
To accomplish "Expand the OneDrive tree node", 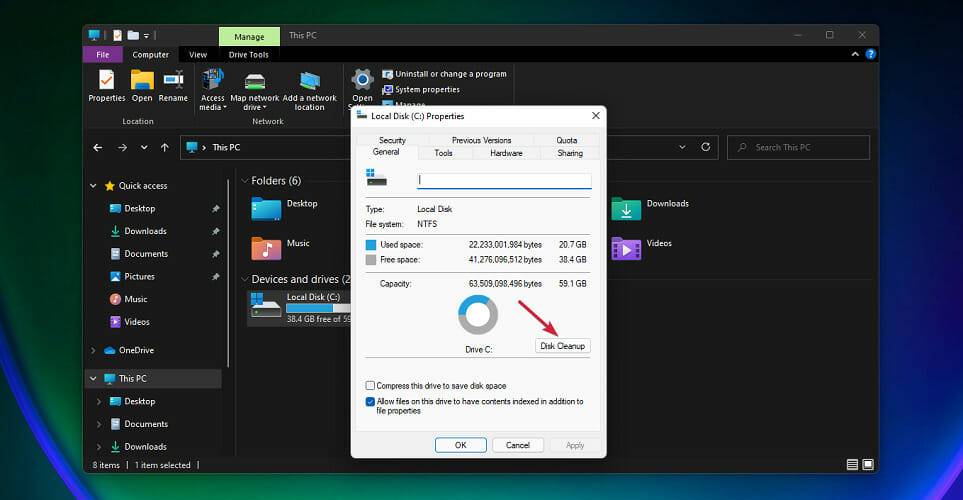I will pyautogui.click(x=93, y=350).
